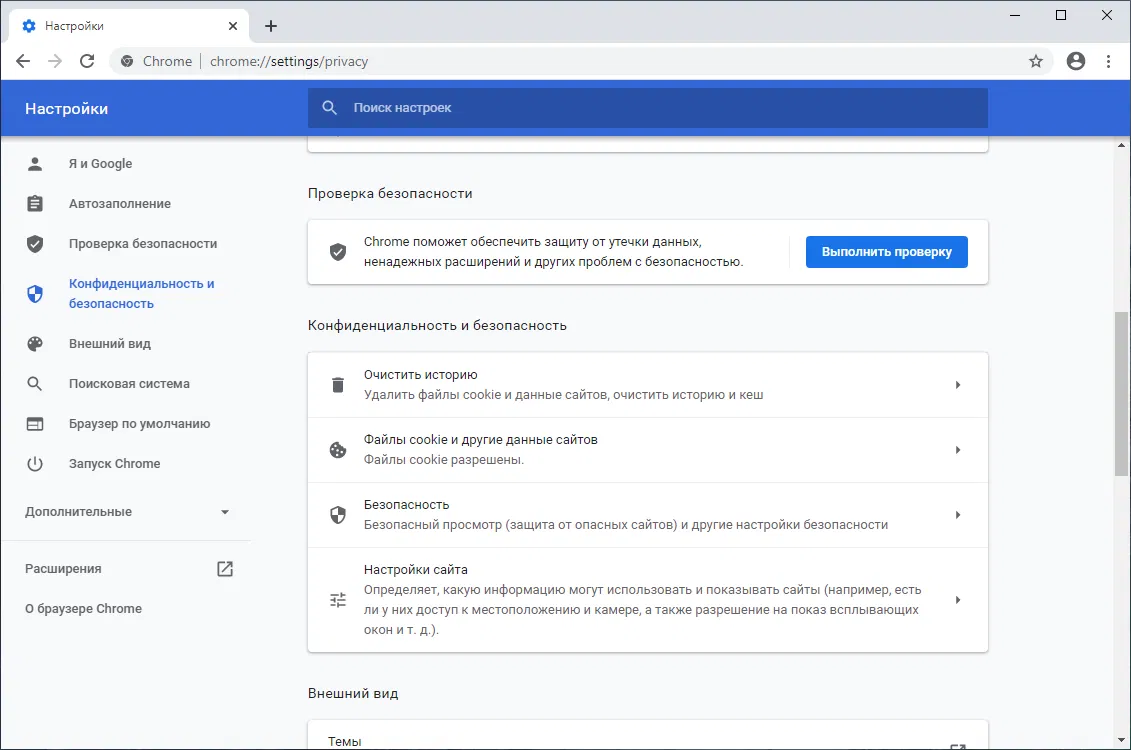
Task: Open Файлы cookie settings via its right arrow
Action: tap(958, 450)
